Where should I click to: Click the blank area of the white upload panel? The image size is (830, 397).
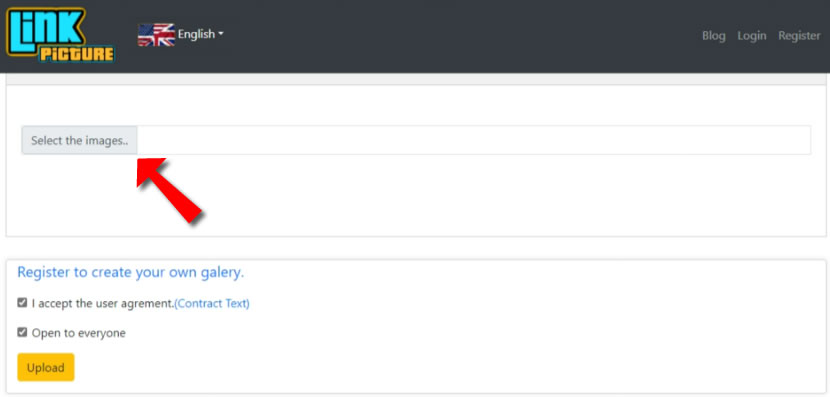coord(476,196)
